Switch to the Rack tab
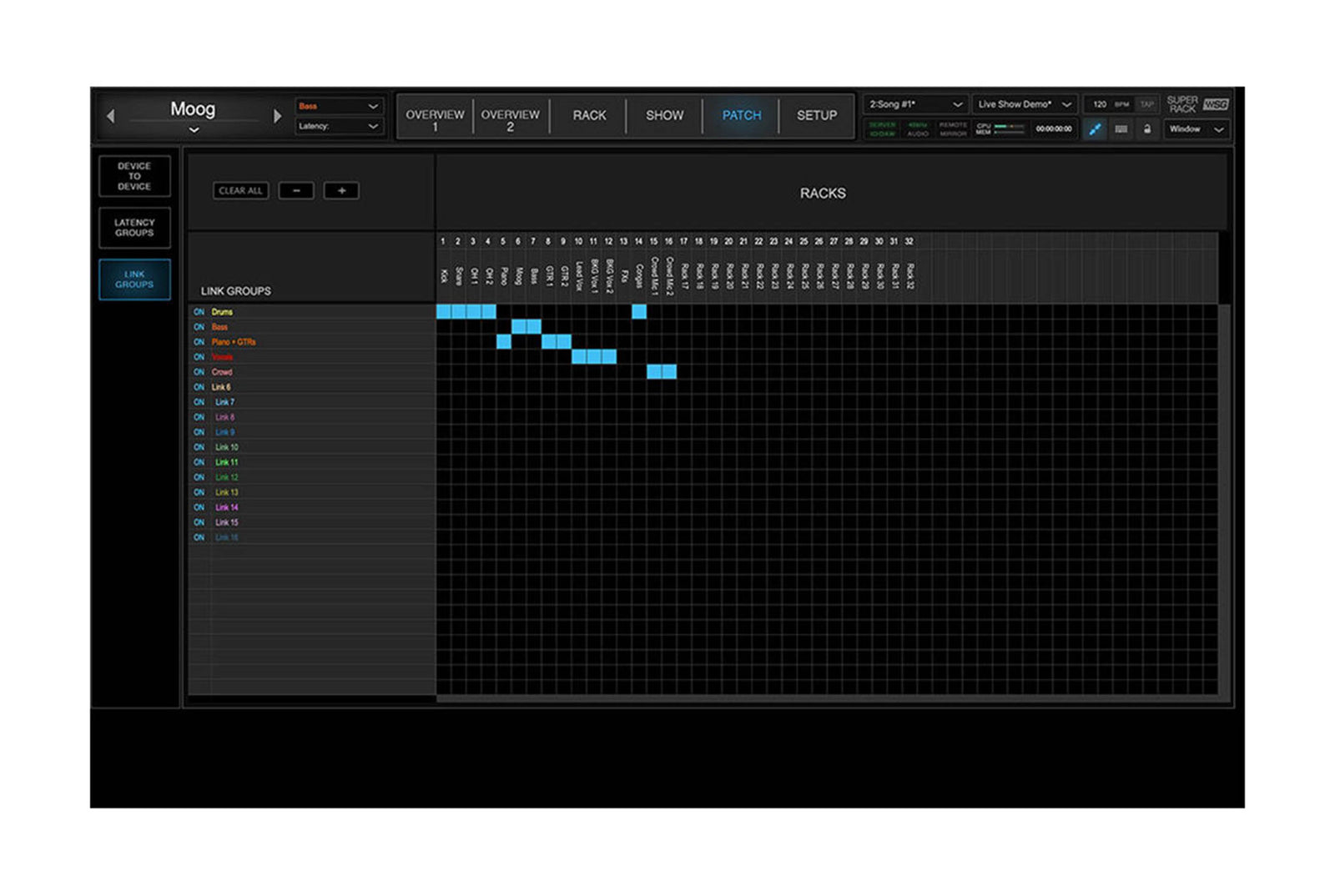The width and height of the screenshot is (1335, 896). pos(589,116)
